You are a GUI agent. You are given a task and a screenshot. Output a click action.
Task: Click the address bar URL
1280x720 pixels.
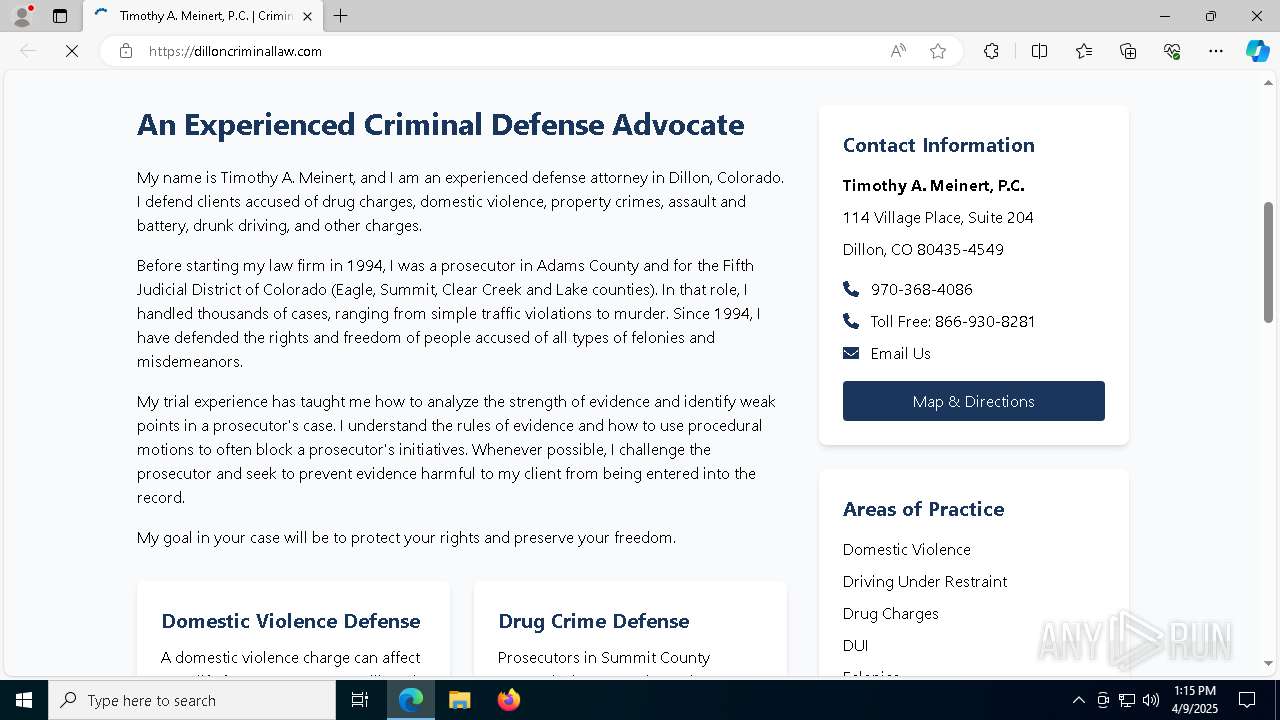pyautogui.click(x=235, y=51)
